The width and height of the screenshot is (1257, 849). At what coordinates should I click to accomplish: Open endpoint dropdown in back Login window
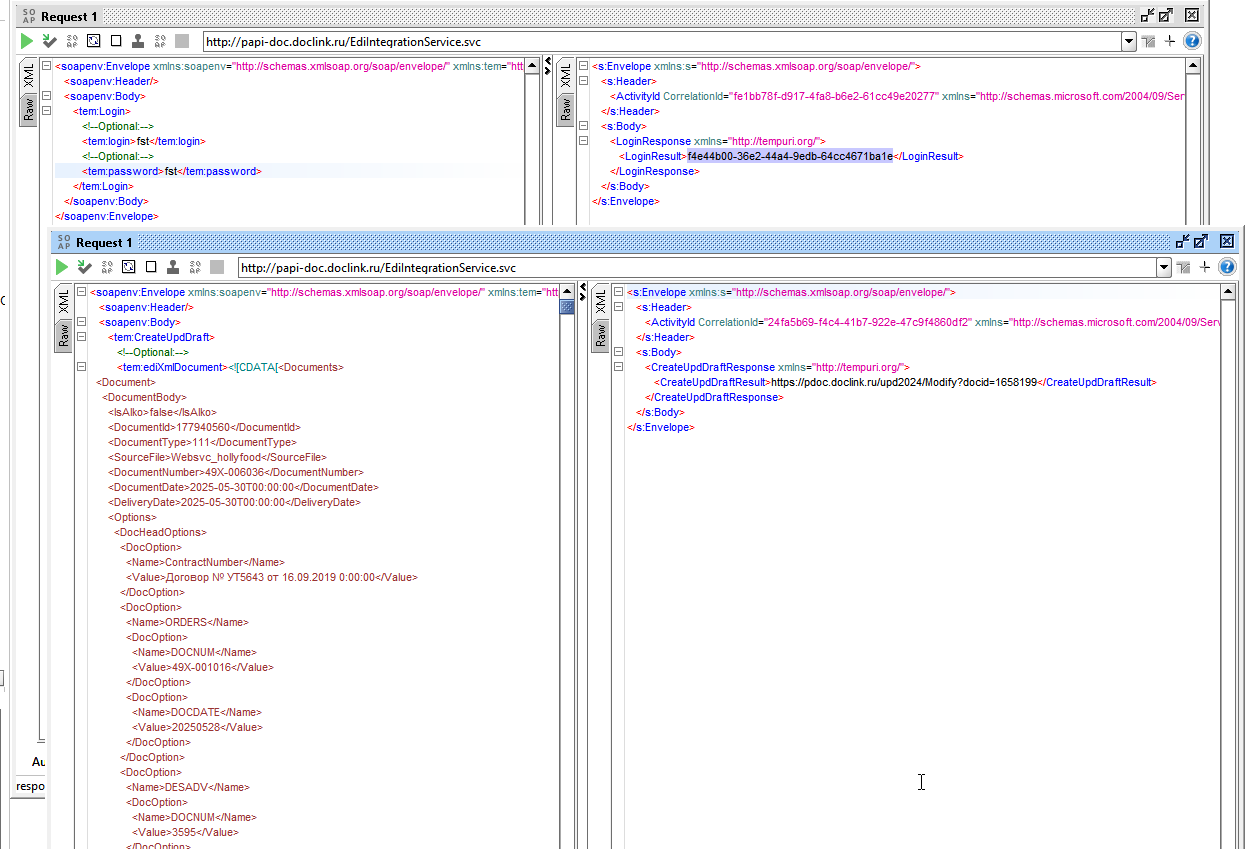point(1129,41)
